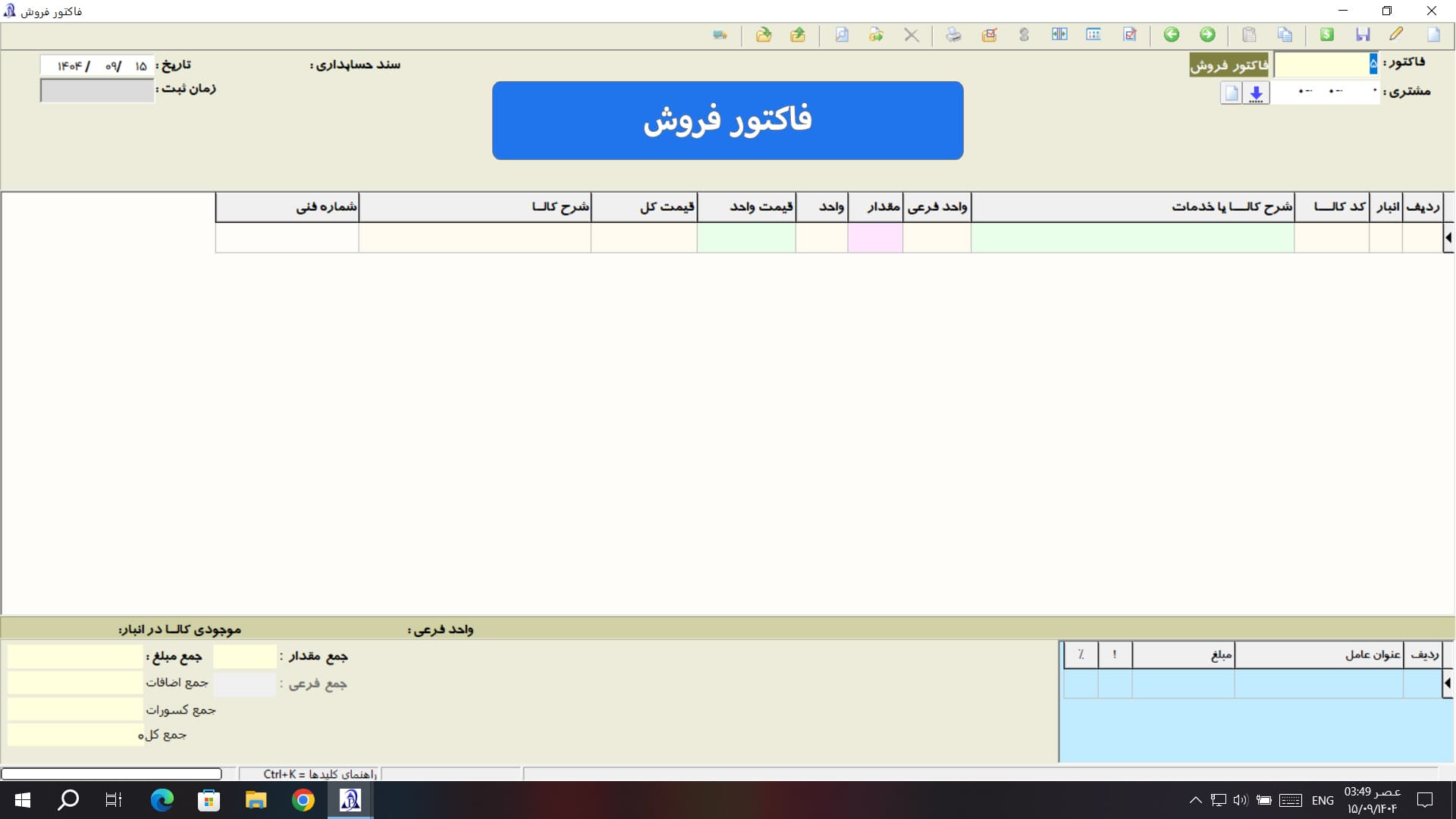Click the قیمت کل column header
The width and height of the screenshot is (1456, 819).
(645, 207)
